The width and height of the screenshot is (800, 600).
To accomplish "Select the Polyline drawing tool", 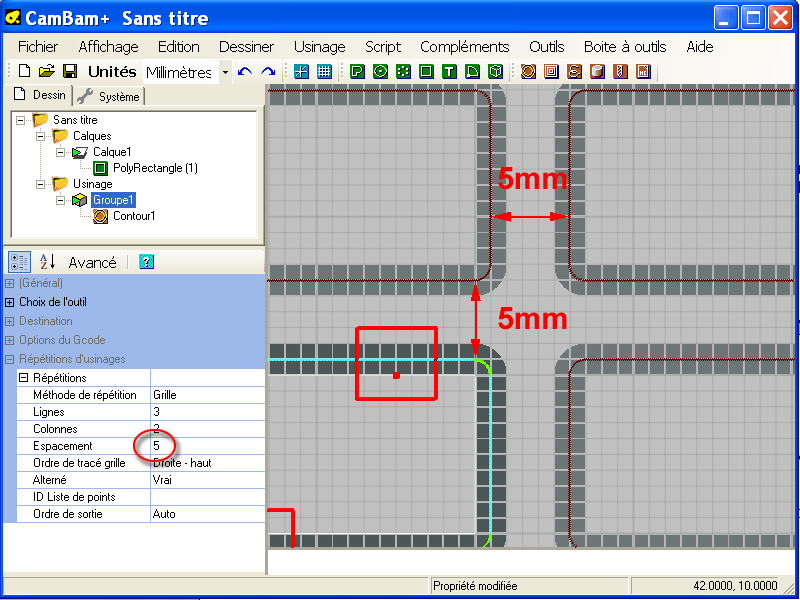I will [x=357, y=71].
